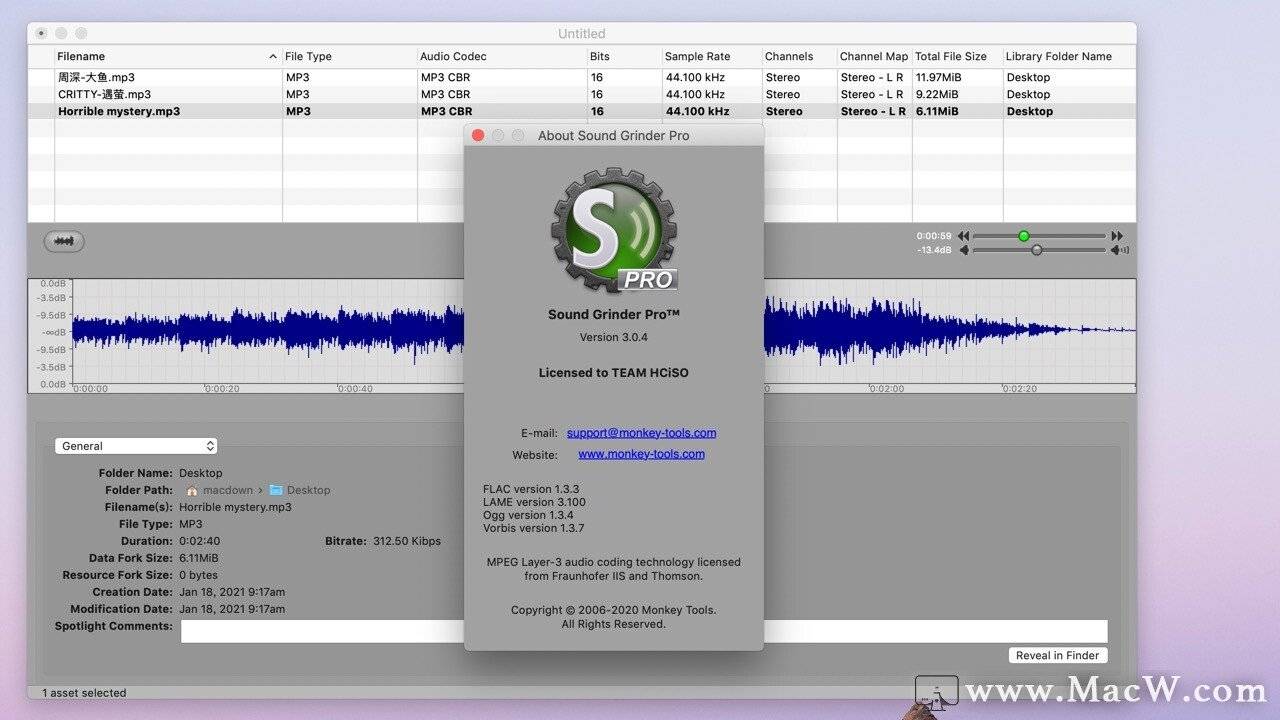Click the fast-forward double-arrow icon
This screenshot has width=1280, height=720.
click(1117, 236)
